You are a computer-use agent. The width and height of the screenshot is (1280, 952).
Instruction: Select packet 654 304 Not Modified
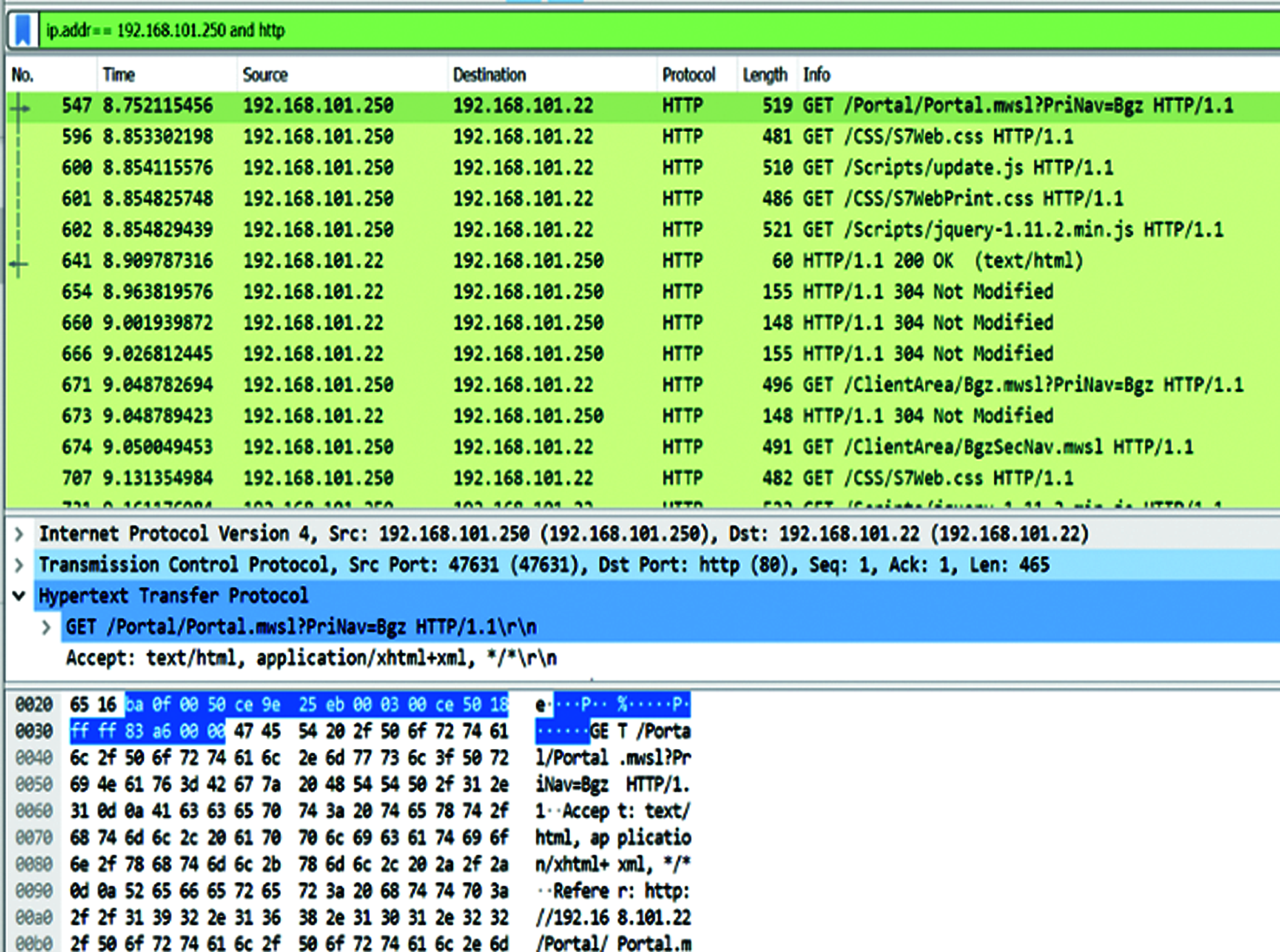click(x=525, y=292)
